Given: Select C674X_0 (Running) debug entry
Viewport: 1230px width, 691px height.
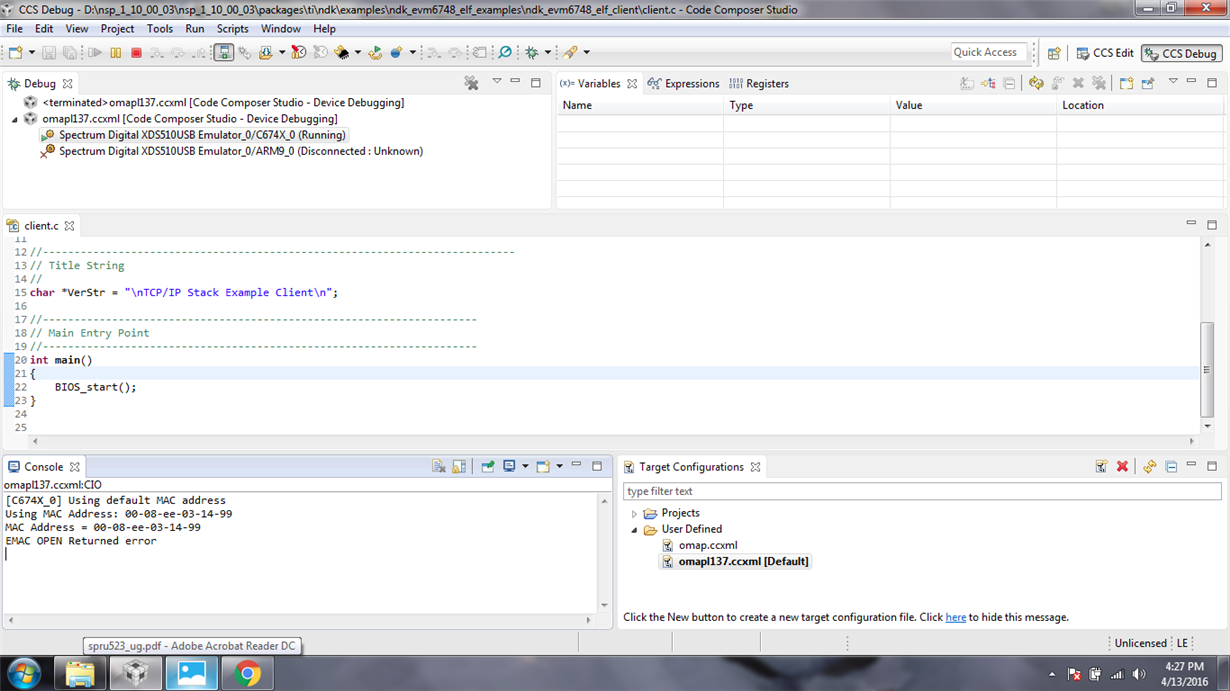Looking at the screenshot, I should click(193, 135).
